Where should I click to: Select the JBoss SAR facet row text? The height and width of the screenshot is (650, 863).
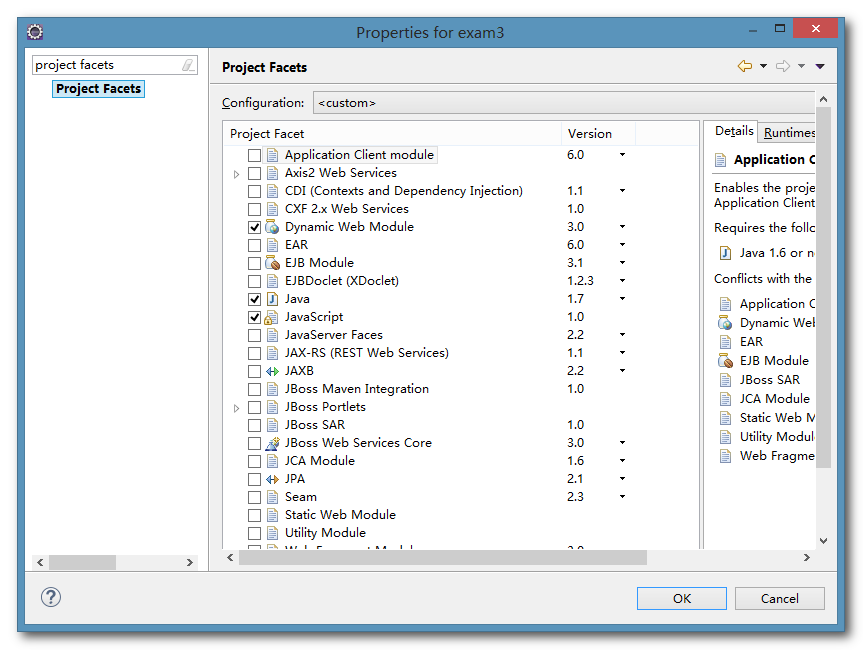[x=315, y=425]
